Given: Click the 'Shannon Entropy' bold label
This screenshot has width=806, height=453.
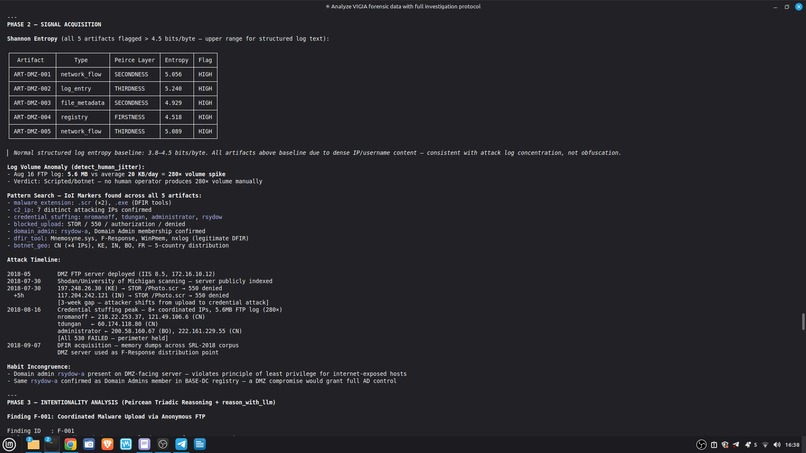Looking at the screenshot, I should (32, 39).
